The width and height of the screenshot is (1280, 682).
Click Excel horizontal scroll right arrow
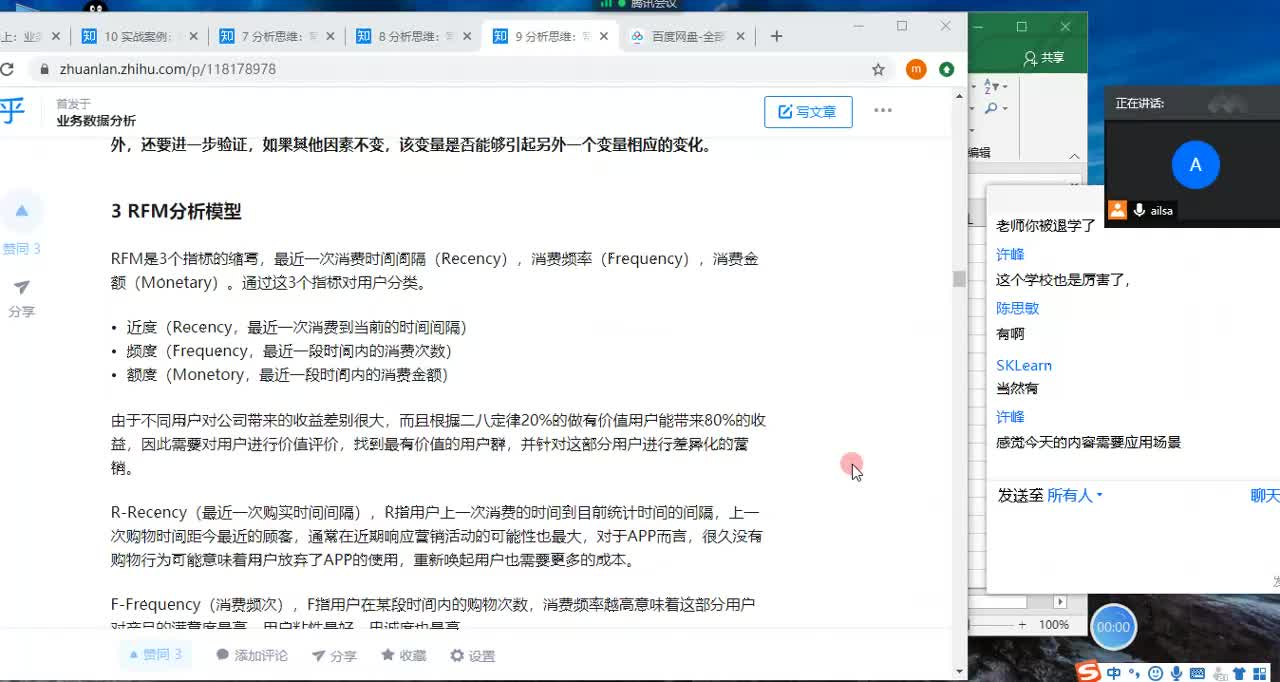point(1061,602)
